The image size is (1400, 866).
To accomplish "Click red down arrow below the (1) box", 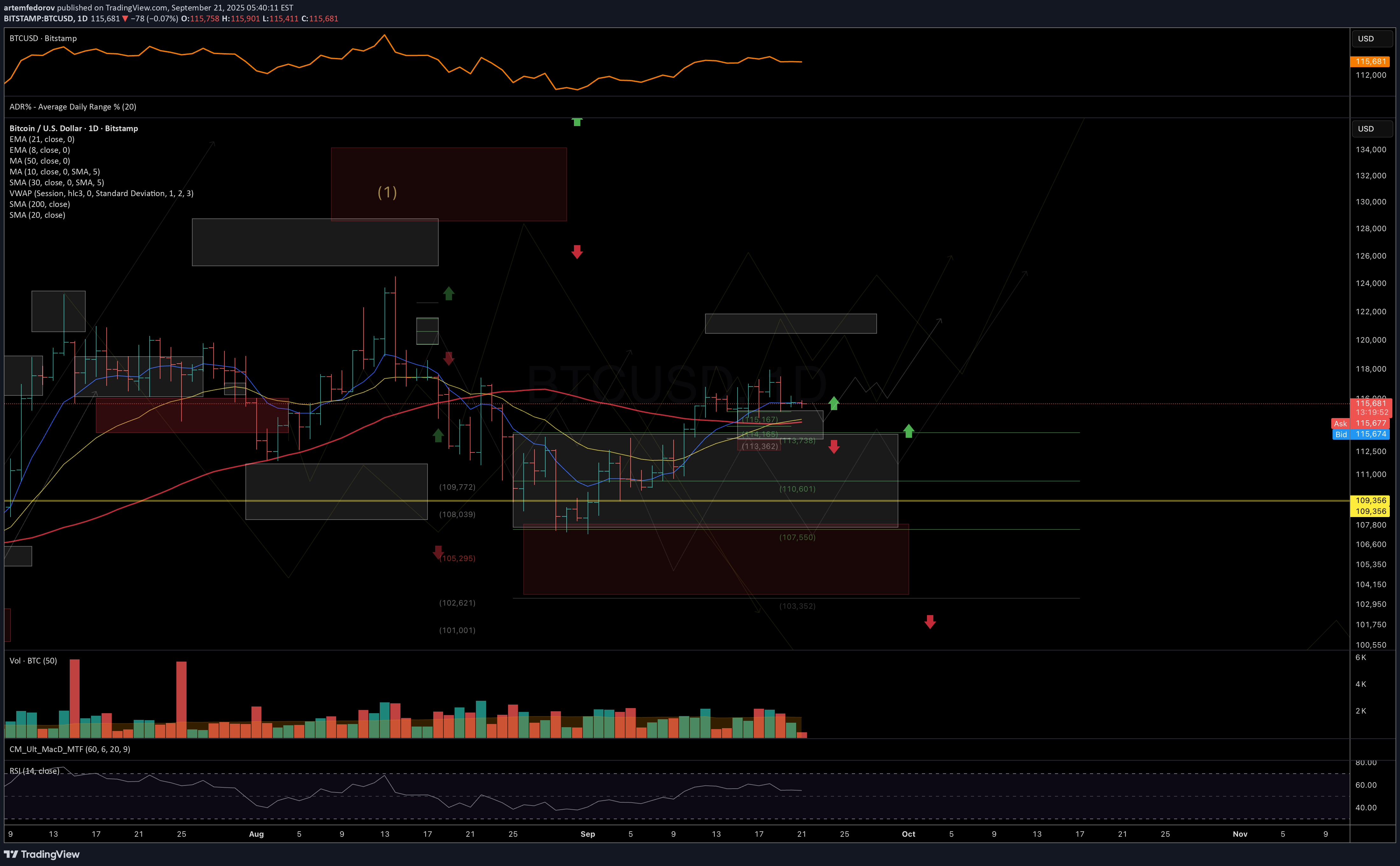I will pos(576,252).
